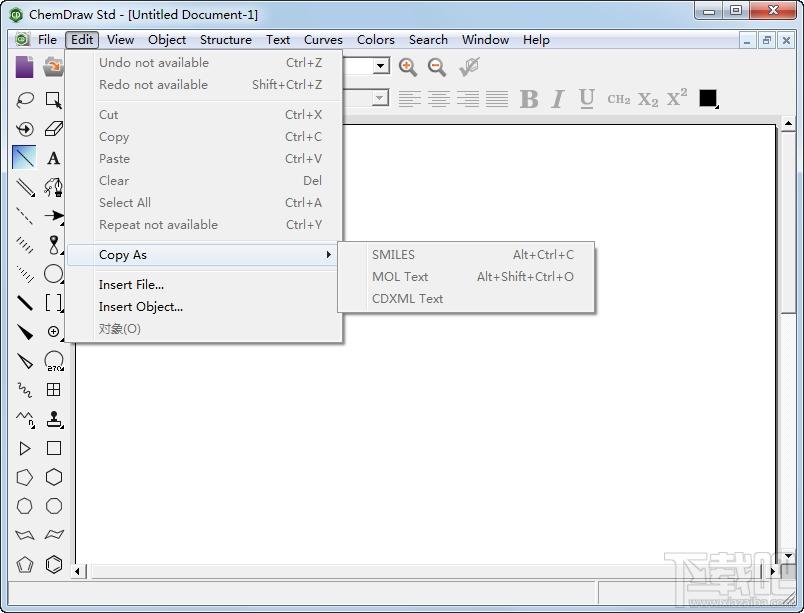Open the Structure menu
The image size is (804, 613).
(226, 39)
